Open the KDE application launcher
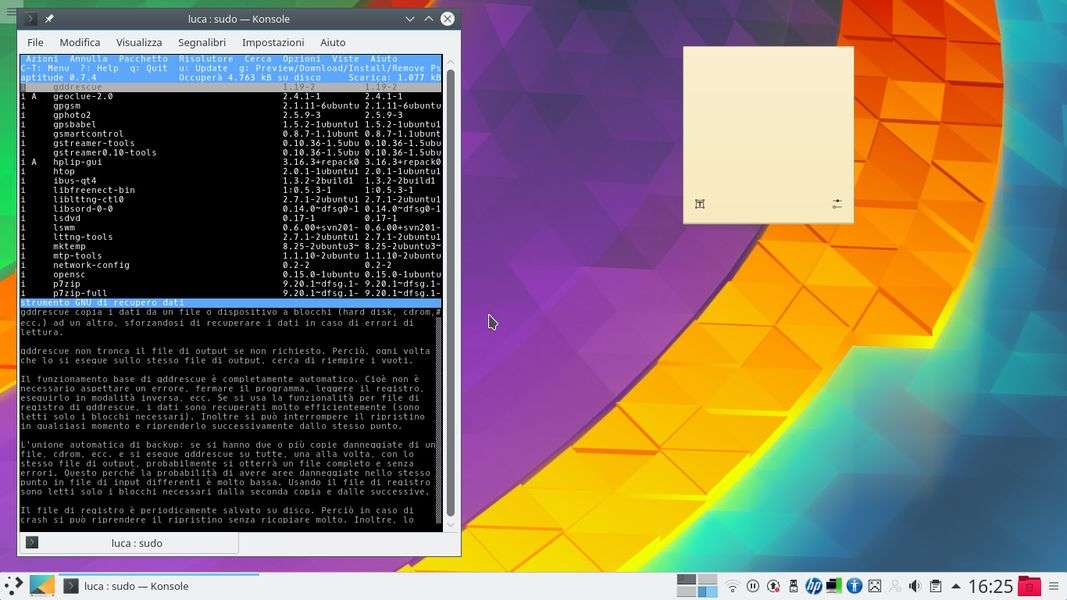The height and width of the screenshot is (600, 1067). tap(13, 586)
